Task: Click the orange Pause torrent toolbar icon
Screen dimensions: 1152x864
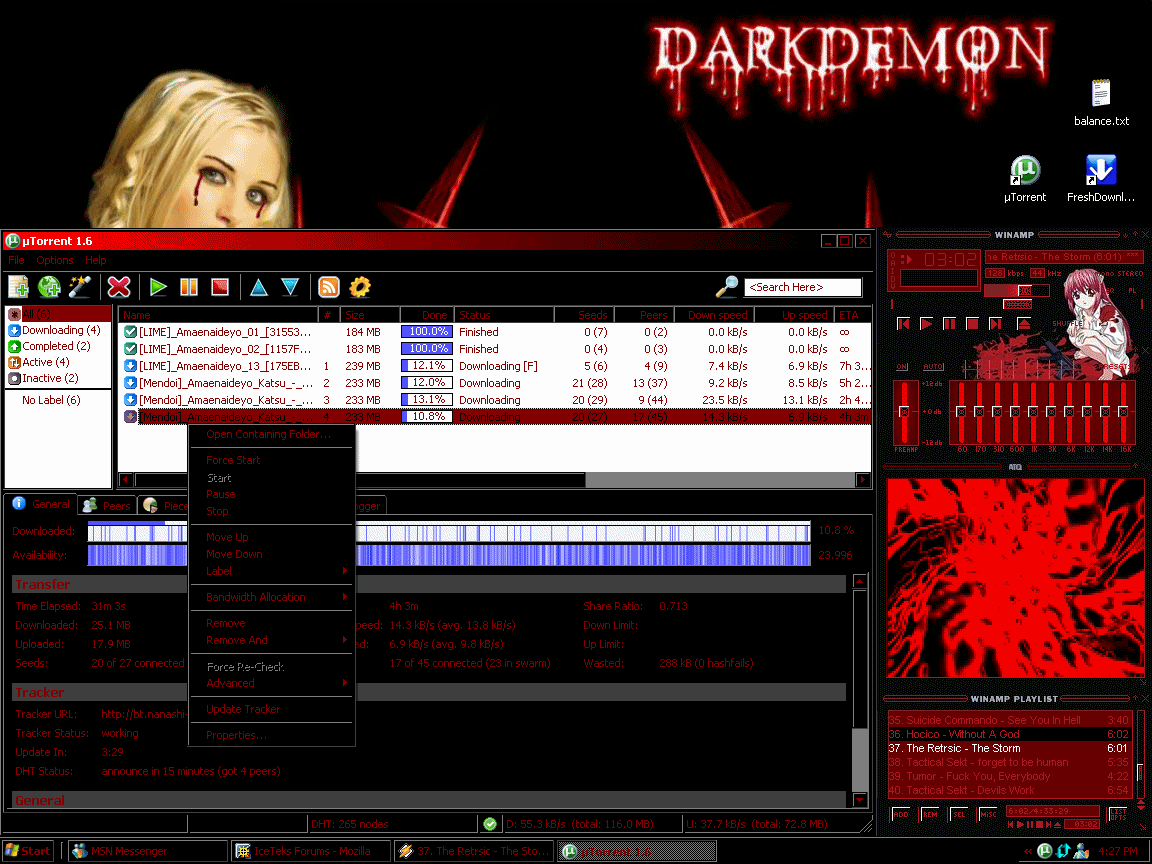Action: coord(189,287)
